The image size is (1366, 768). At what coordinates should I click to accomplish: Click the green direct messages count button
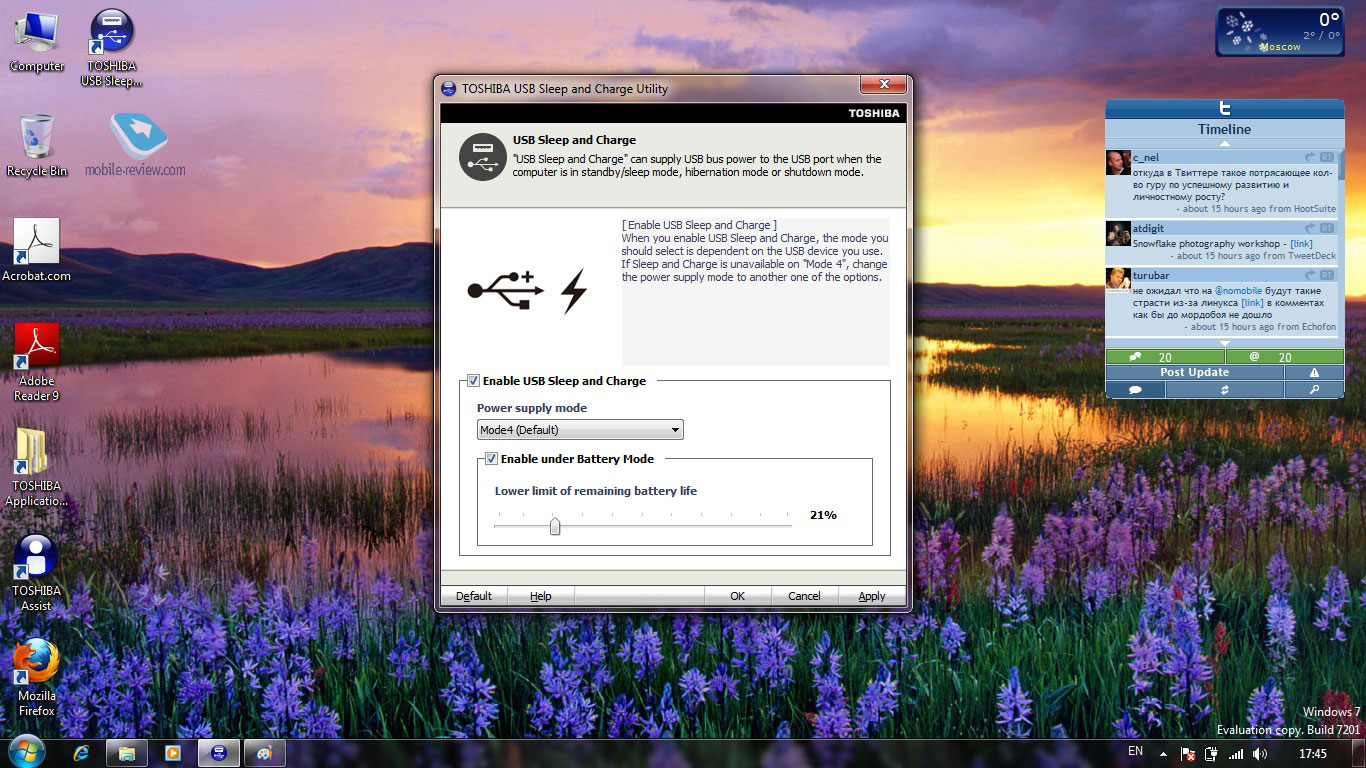(1165, 357)
